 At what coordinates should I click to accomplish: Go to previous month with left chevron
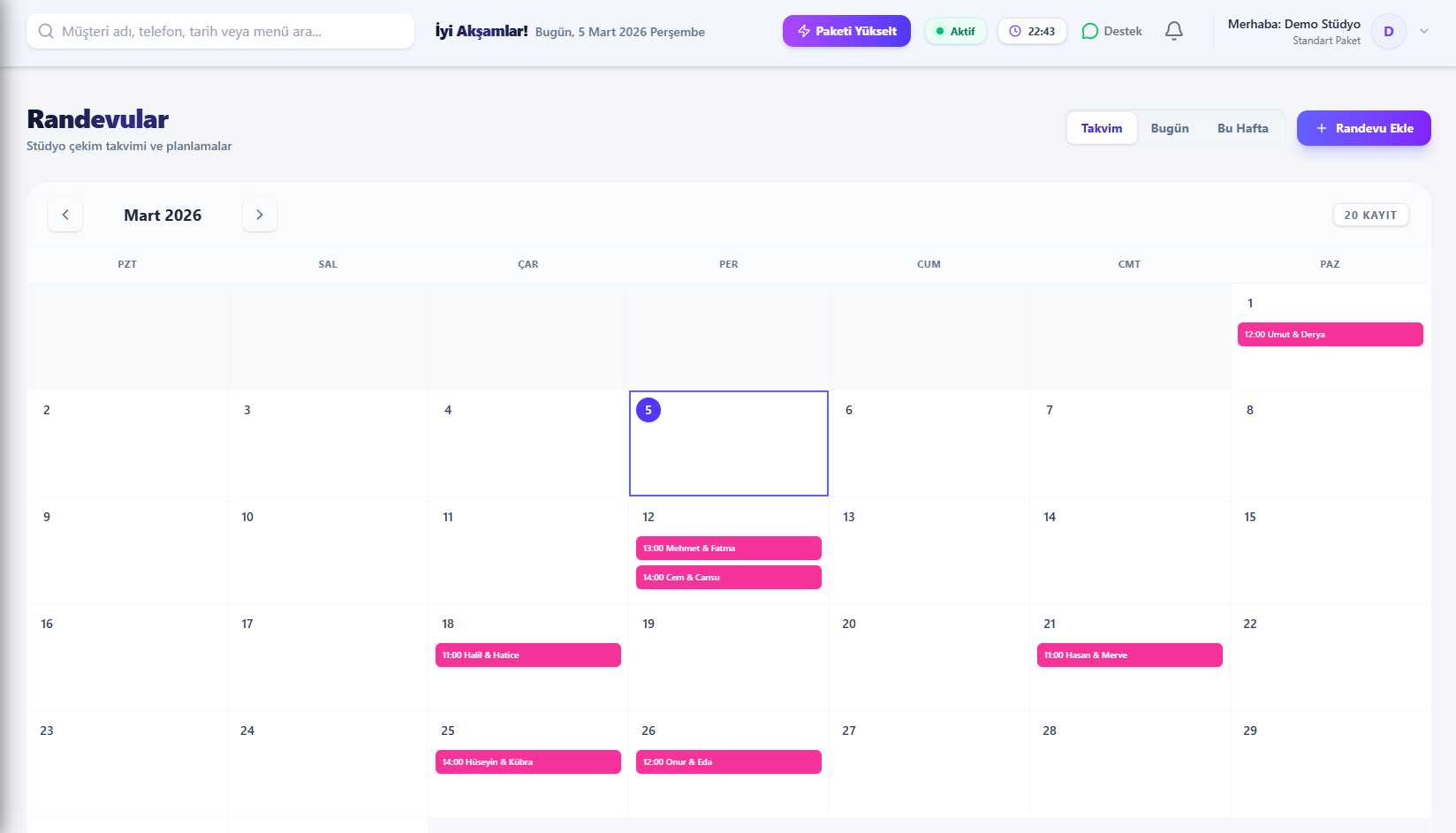65,215
